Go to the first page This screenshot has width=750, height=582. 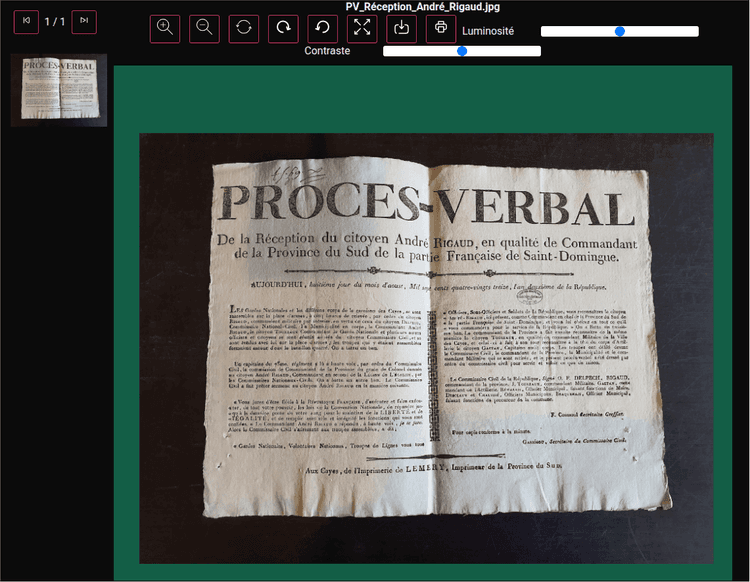(26, 22)
